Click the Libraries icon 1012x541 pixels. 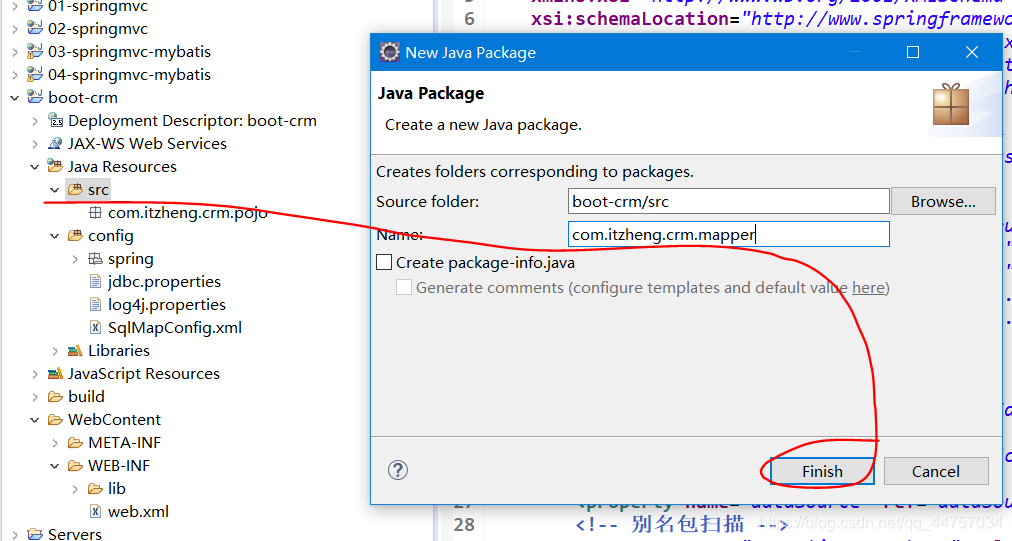[x=76, y=351]
